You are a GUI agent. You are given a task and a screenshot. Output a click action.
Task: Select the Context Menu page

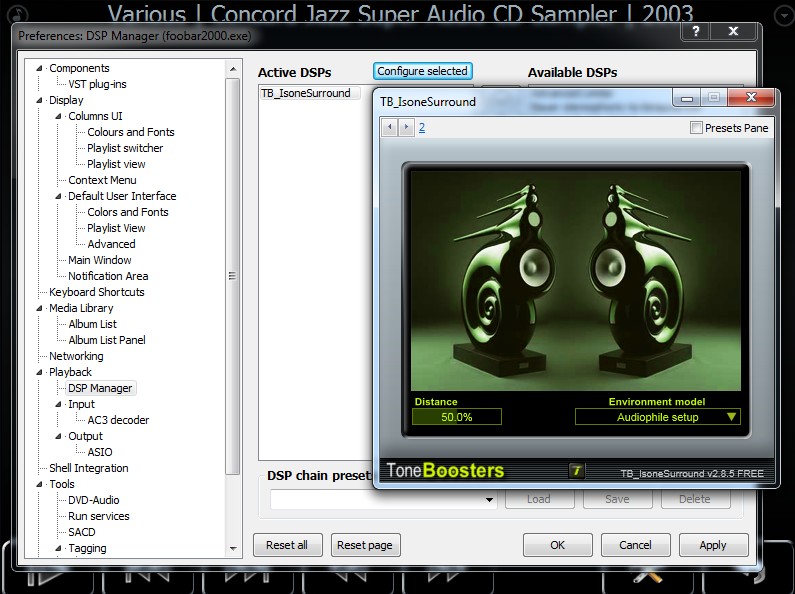[102, 180]
